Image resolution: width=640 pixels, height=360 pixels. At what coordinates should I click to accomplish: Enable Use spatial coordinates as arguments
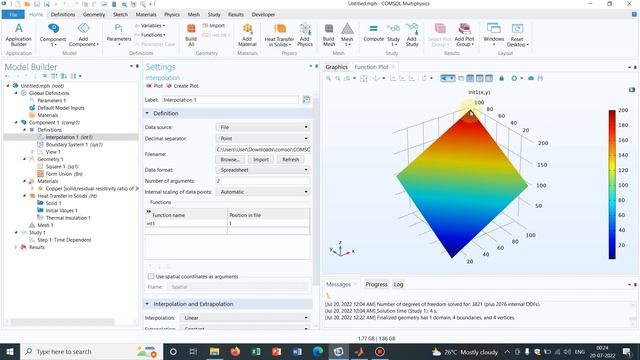(151, 276)
